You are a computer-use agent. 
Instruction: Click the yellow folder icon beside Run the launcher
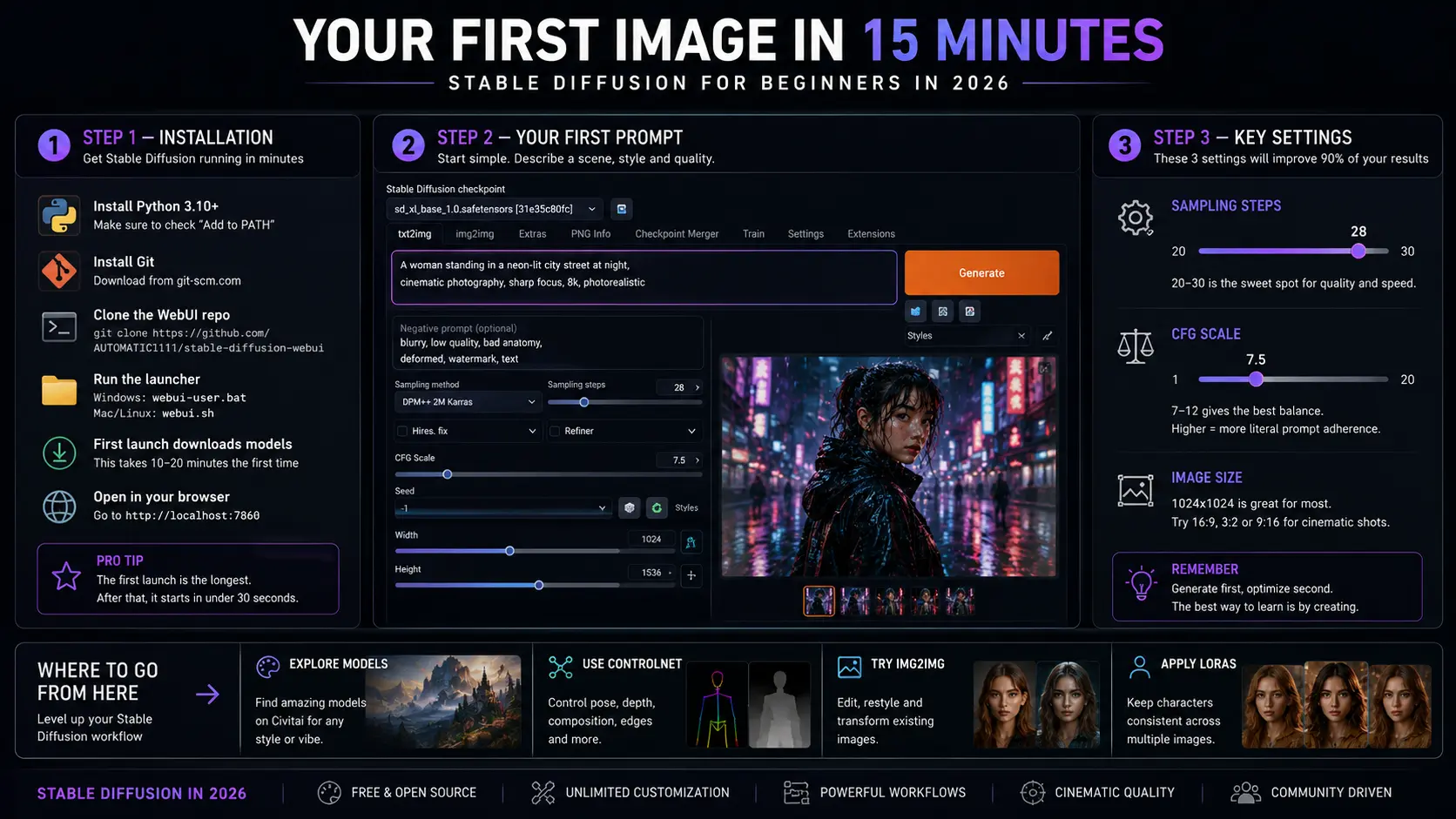coord(59,391)
